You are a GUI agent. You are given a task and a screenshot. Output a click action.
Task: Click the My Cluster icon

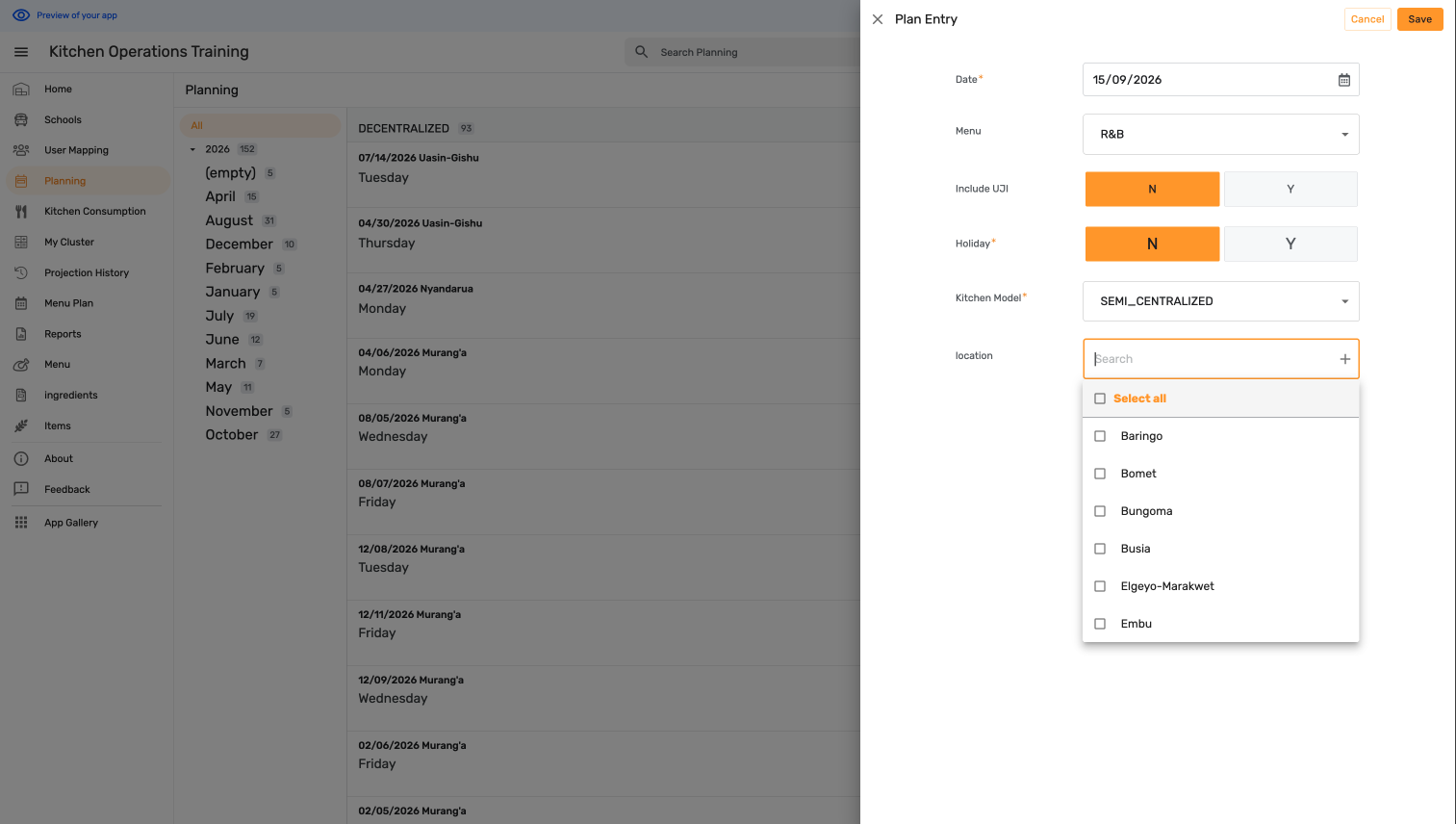(21, 243)
